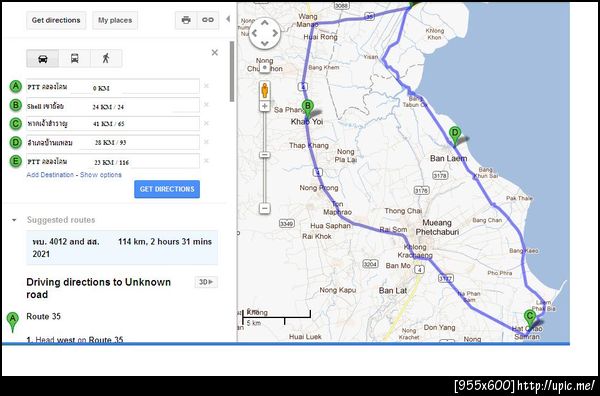Zoom in with the plus button
Screen dimensions: 600x396
coord(265,106)
